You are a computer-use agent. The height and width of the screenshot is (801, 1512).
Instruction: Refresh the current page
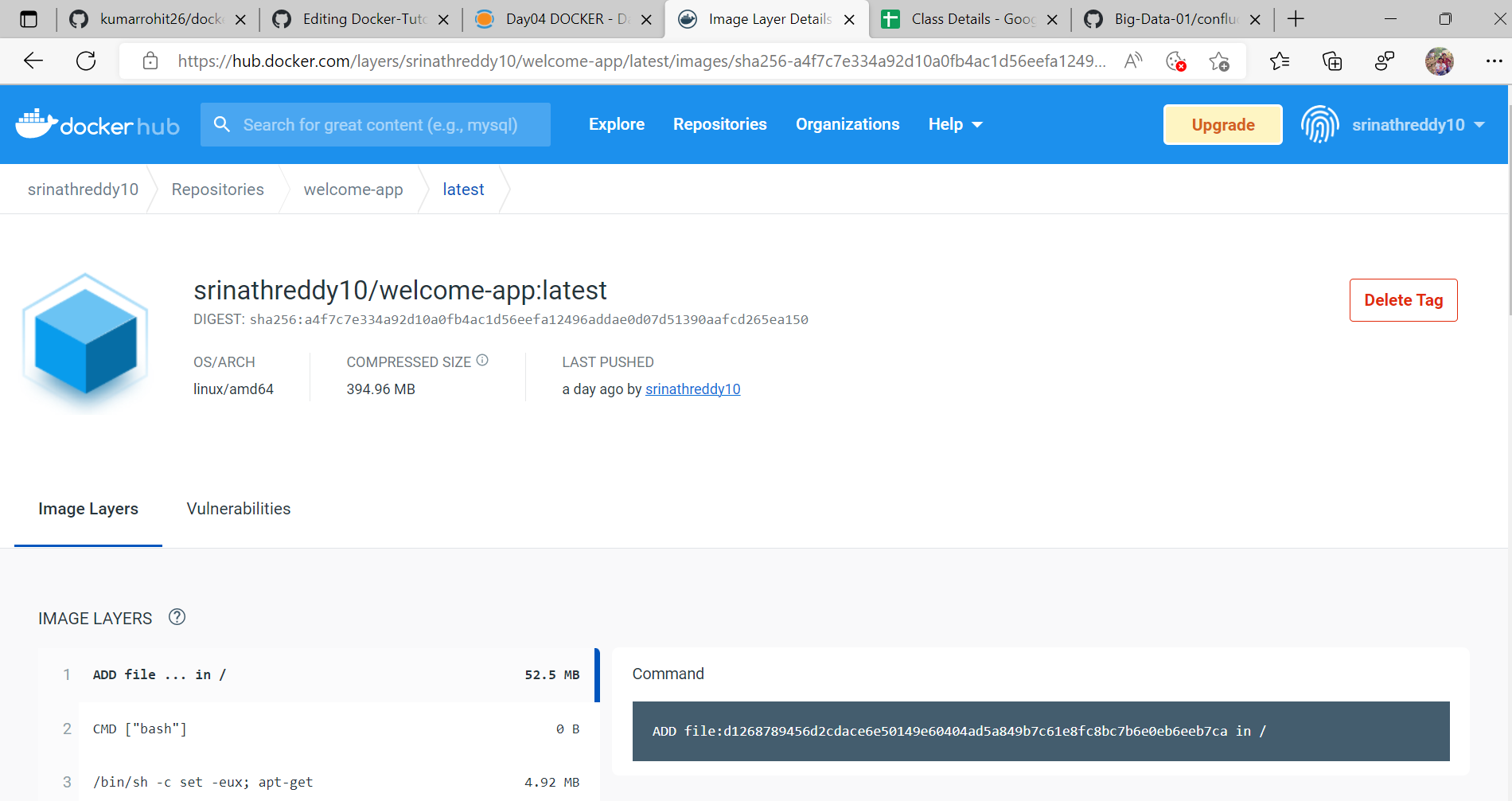tap(86, 61)
